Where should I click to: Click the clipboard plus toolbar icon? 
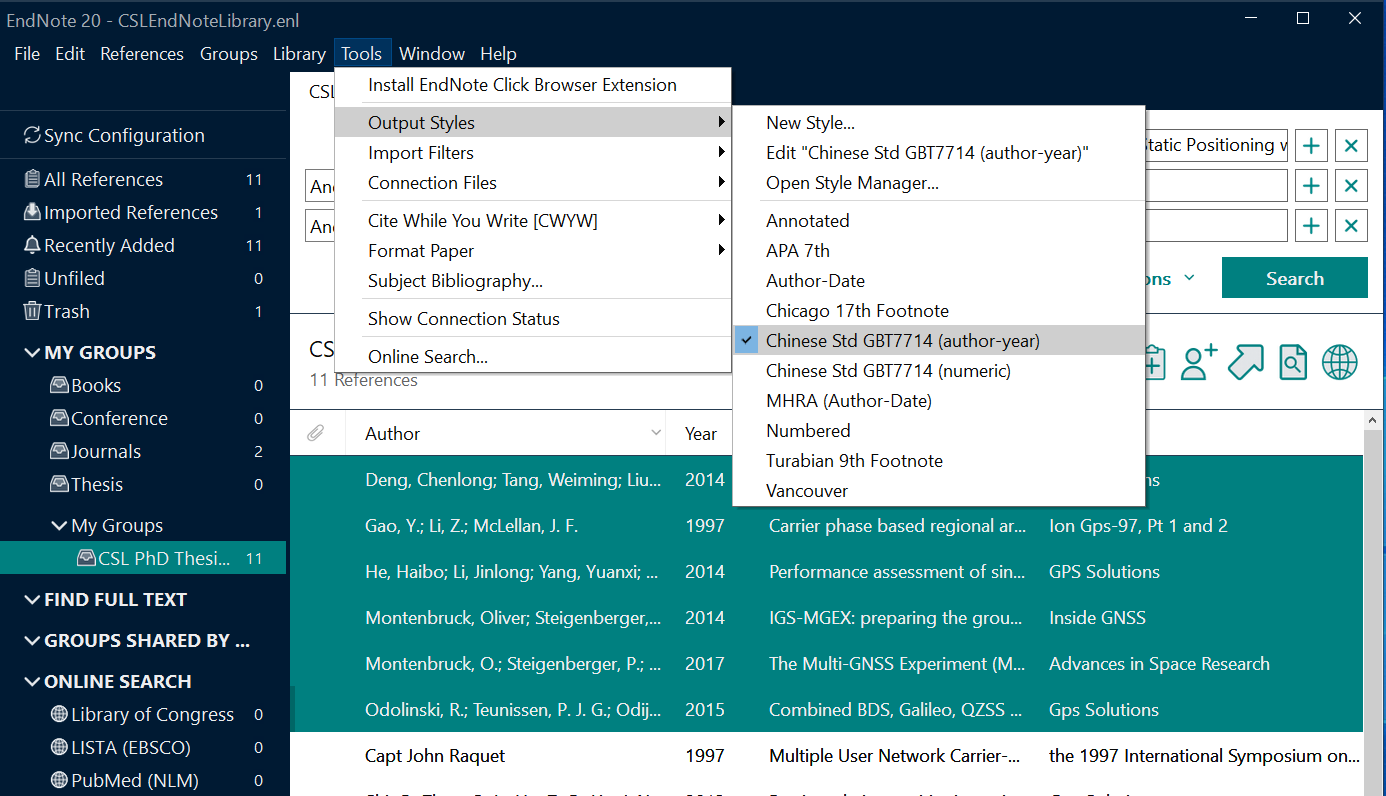(1155, 362)
